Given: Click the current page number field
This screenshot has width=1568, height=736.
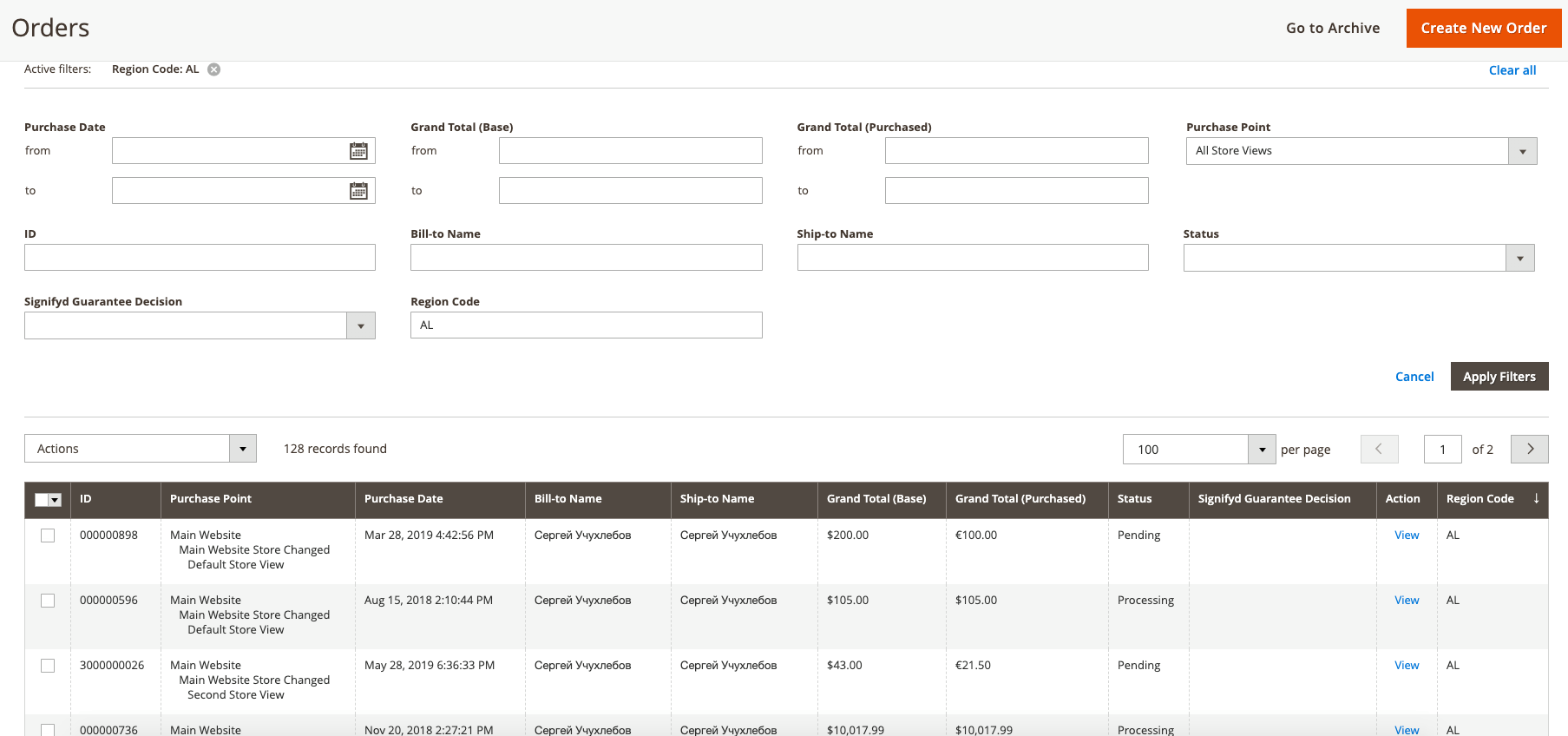Looking at the screenshot, I should (1443, 449).
